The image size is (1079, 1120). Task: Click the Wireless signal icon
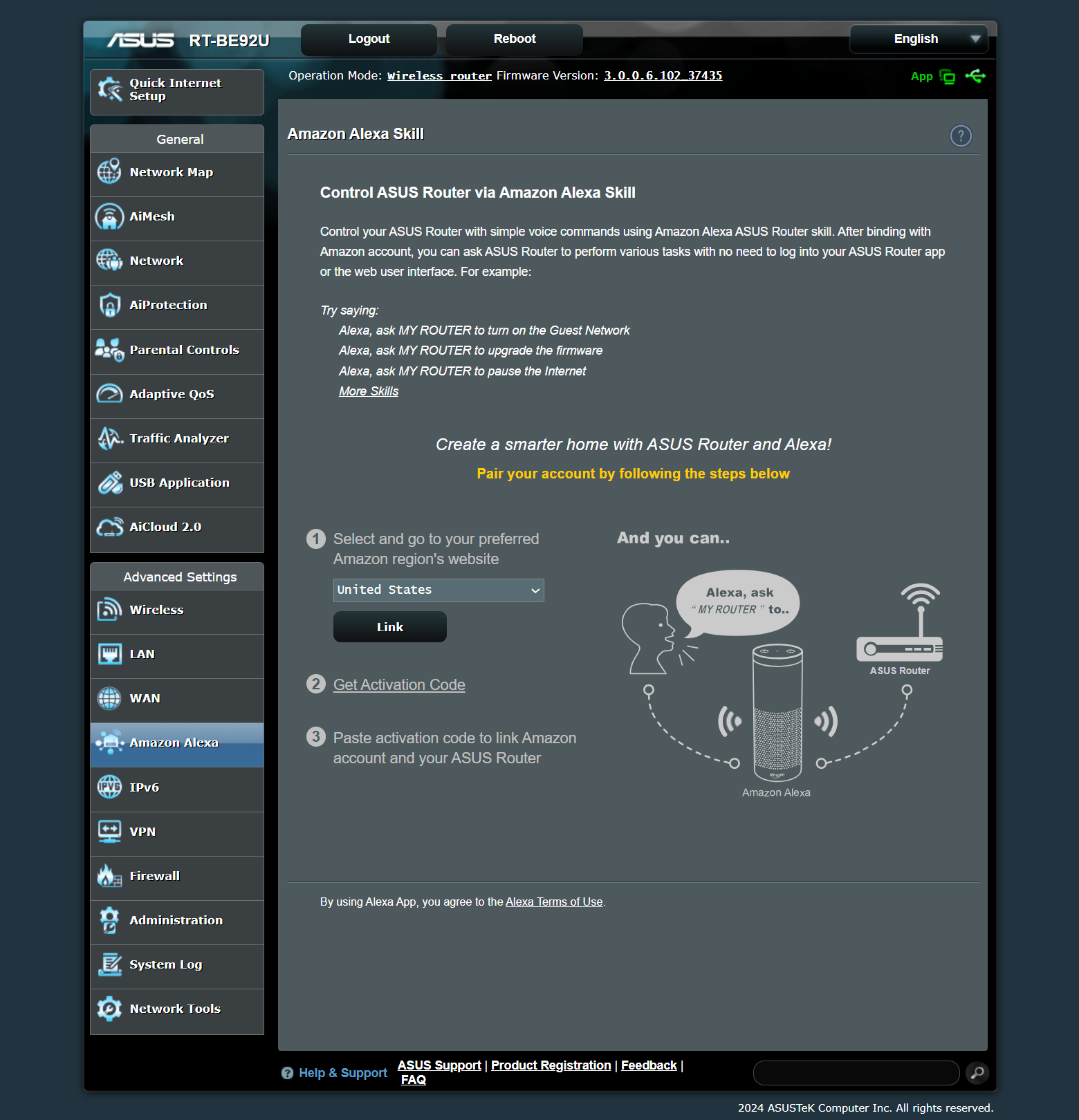point(109,610)
